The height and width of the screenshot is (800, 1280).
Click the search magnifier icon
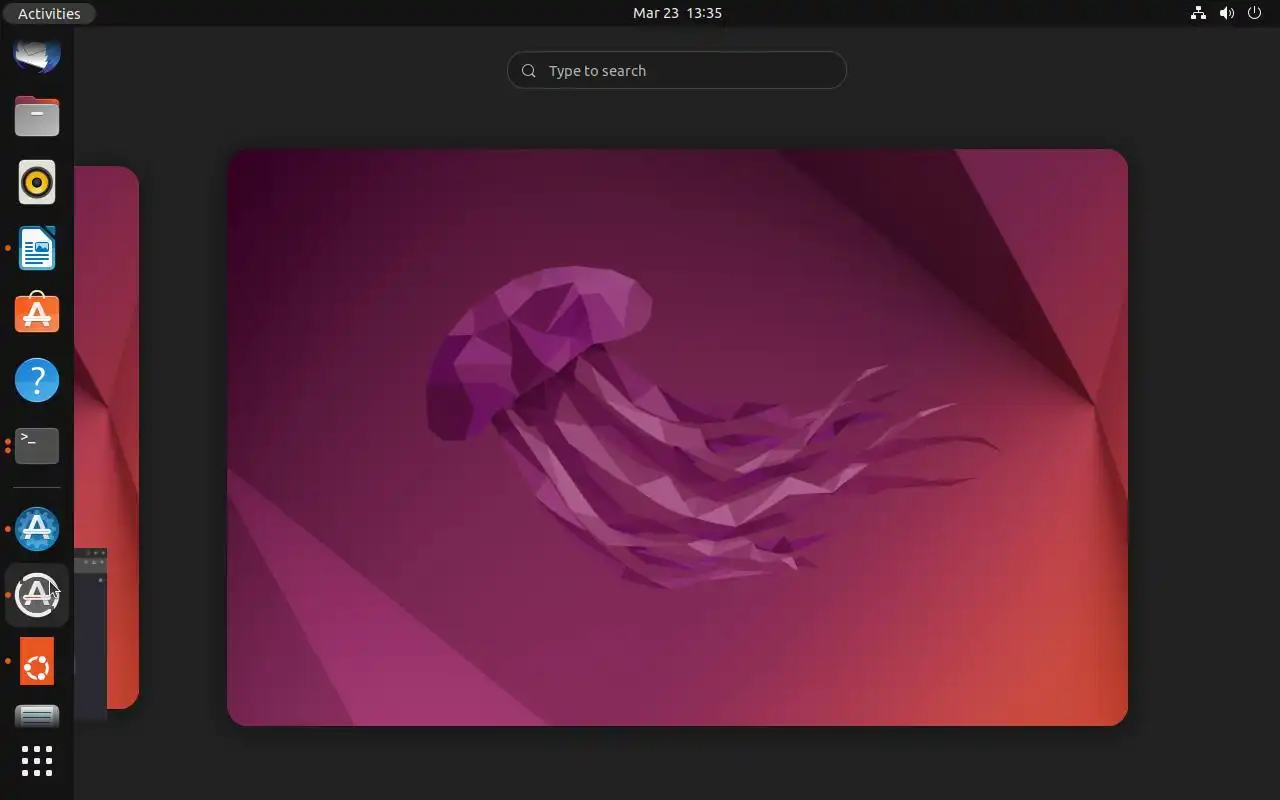point(529,70)
